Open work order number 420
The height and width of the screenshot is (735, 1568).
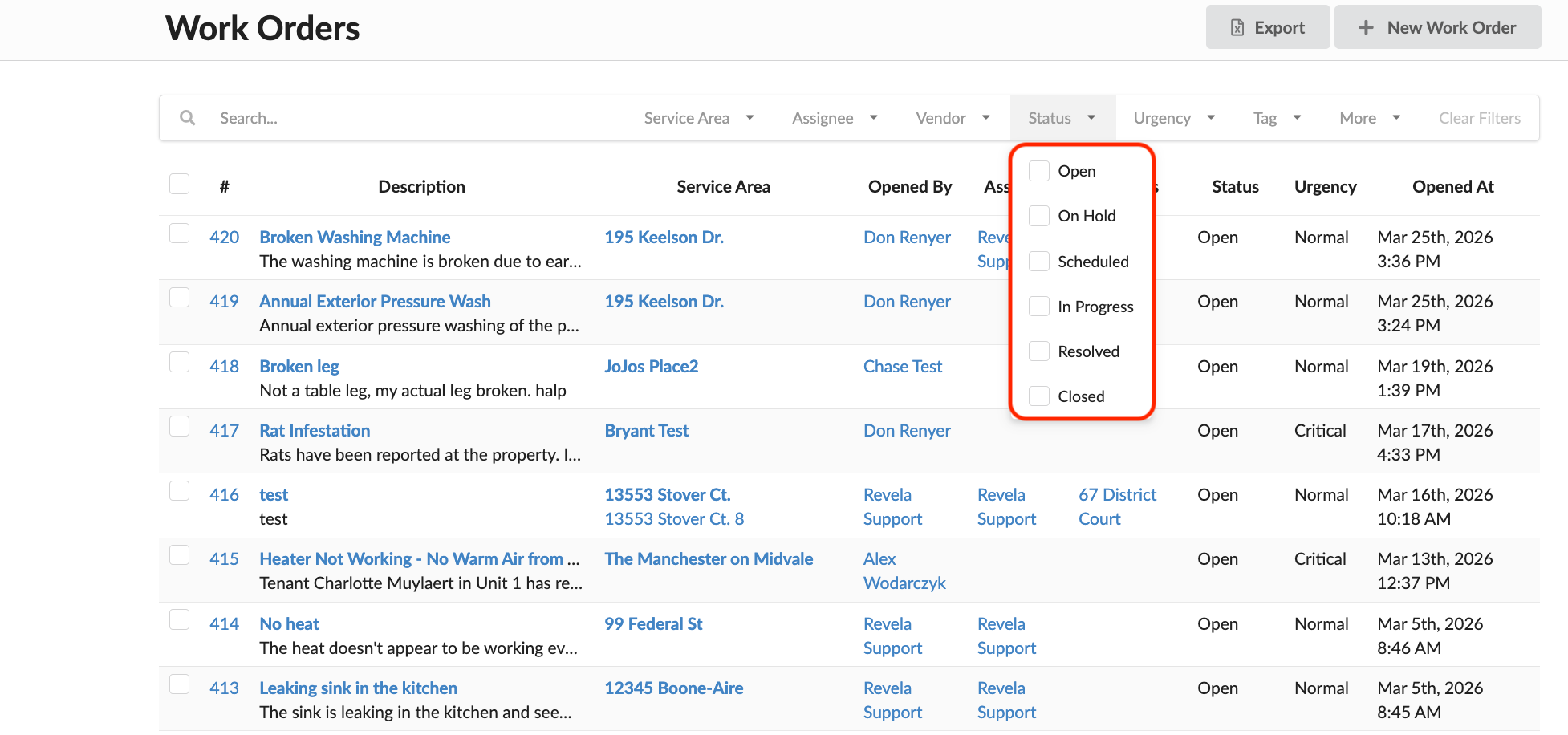224,238
